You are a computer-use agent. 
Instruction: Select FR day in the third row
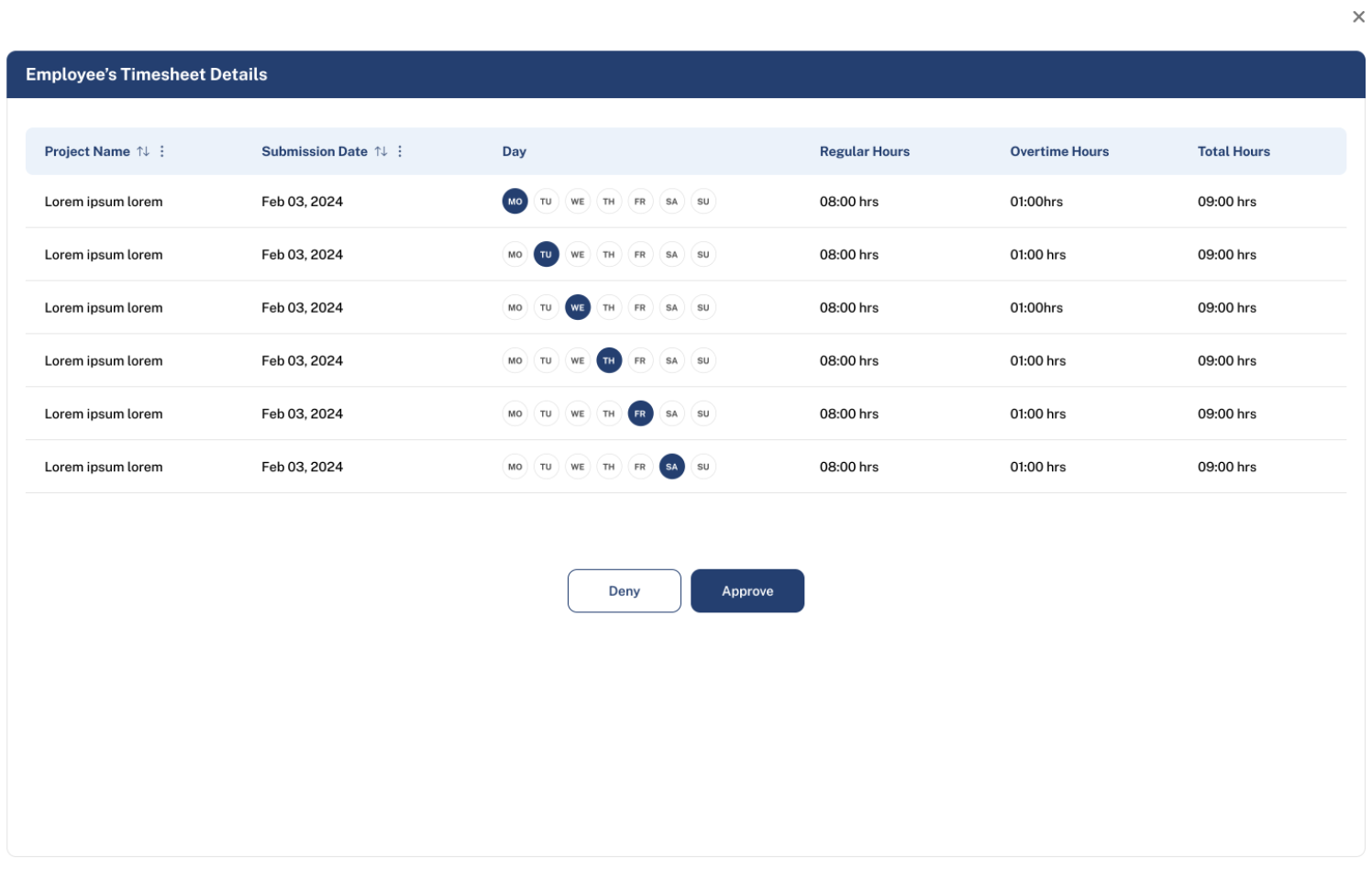click(x=640, y=308)
